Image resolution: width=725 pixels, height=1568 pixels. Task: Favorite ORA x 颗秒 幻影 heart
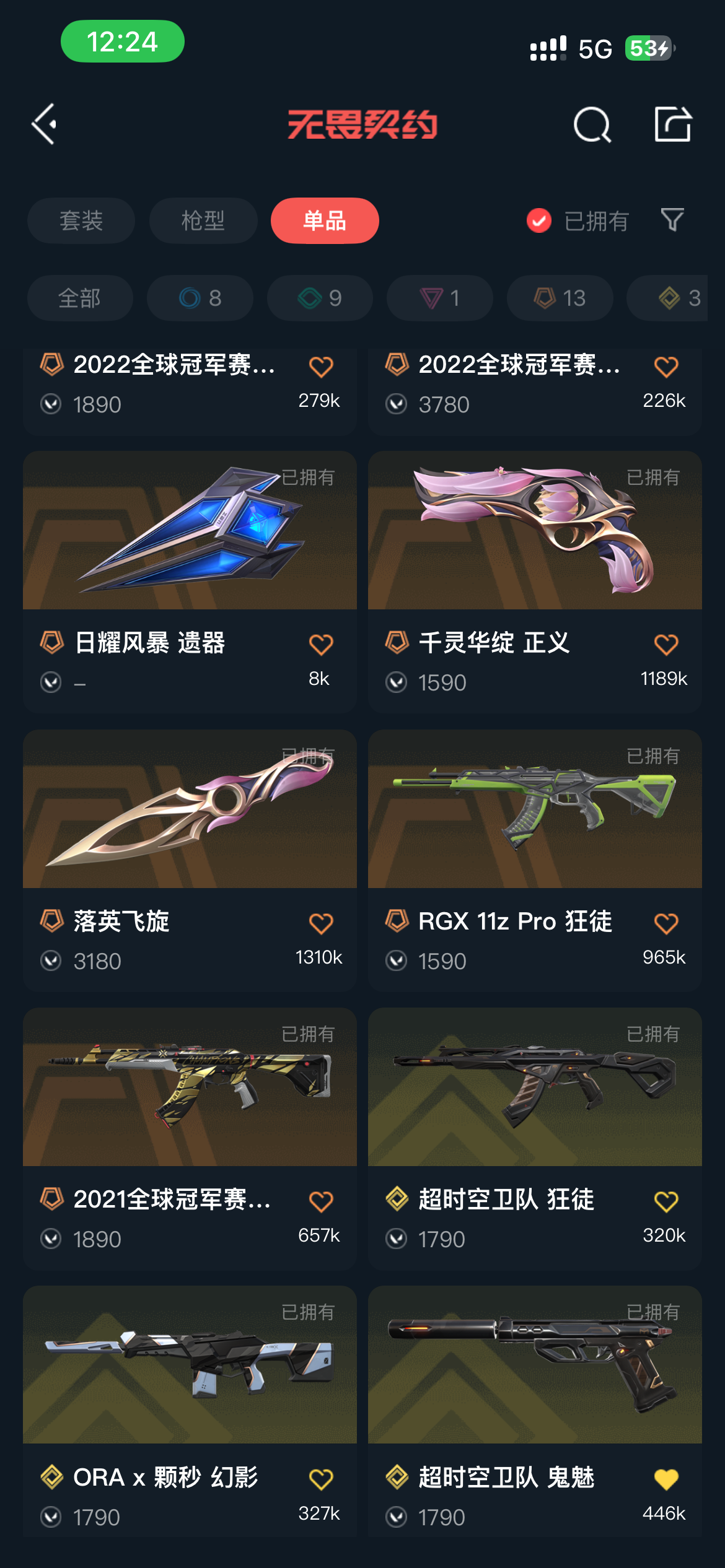(x=321, y=1479)
